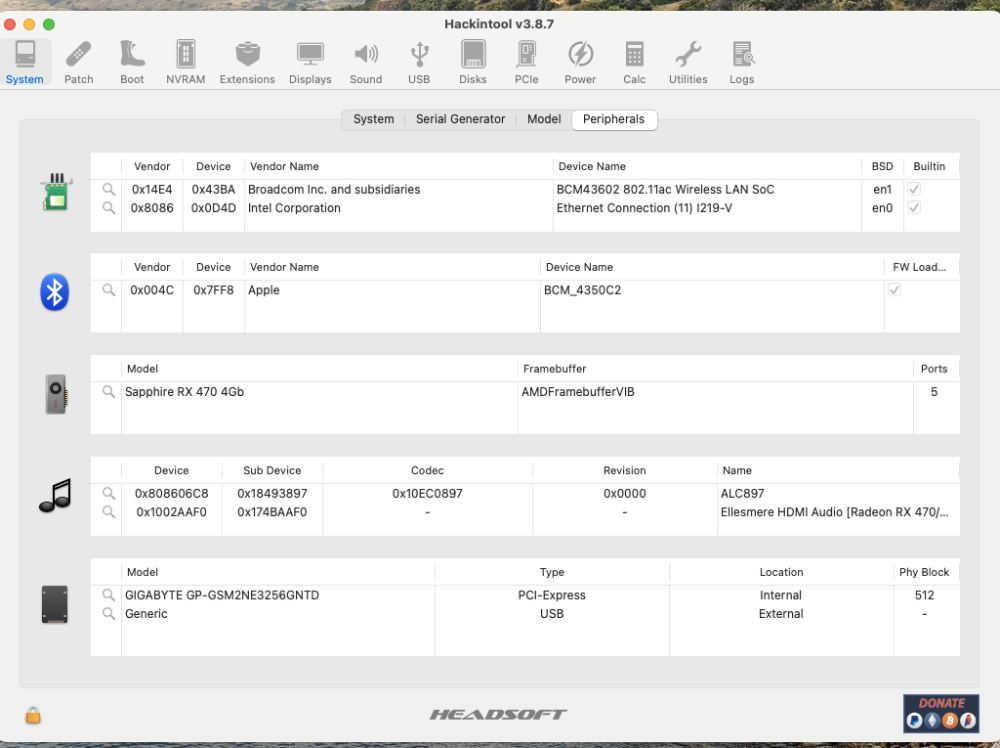The height and width of the screenshot is (748, 1000).
Task: Open the Patch toolbar section
Action: 78,62
